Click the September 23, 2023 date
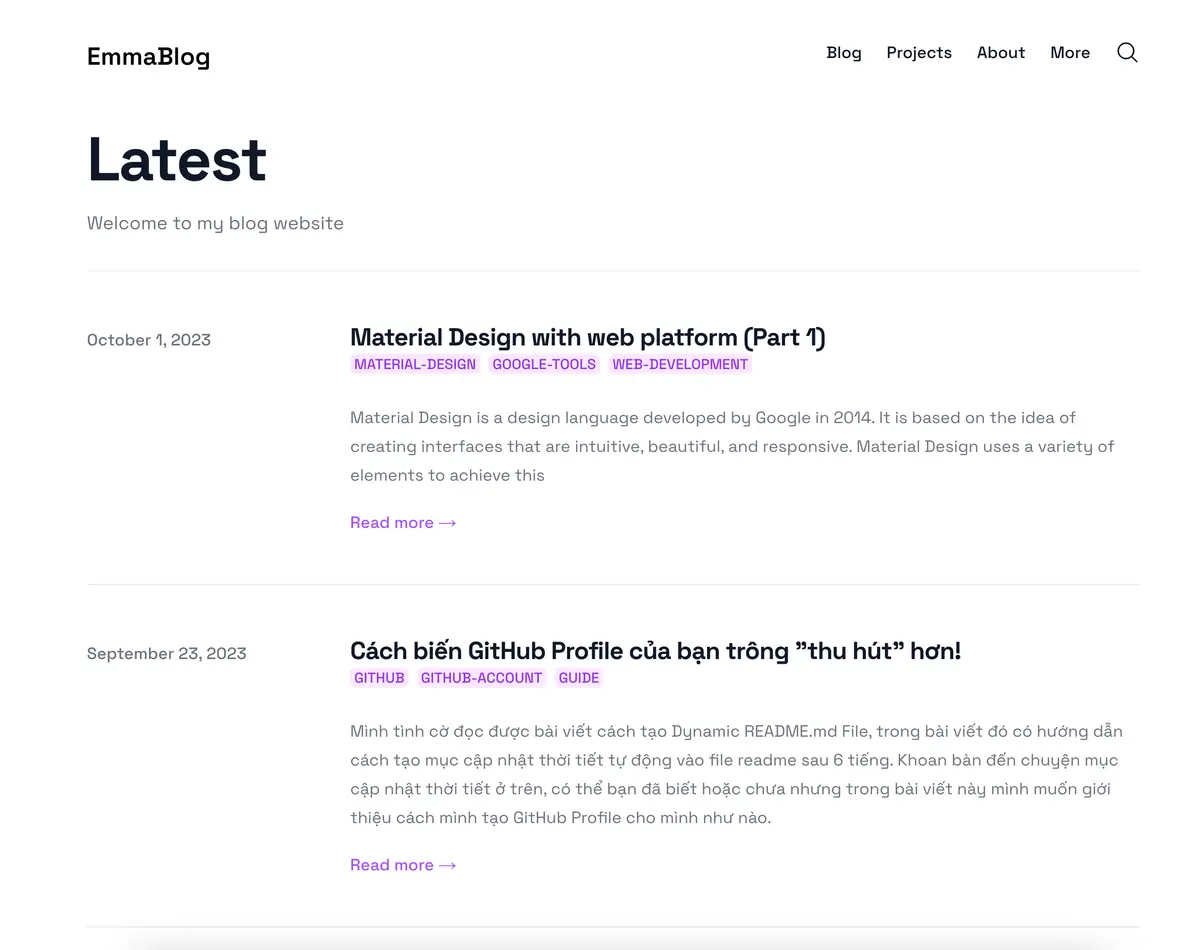 166,654
